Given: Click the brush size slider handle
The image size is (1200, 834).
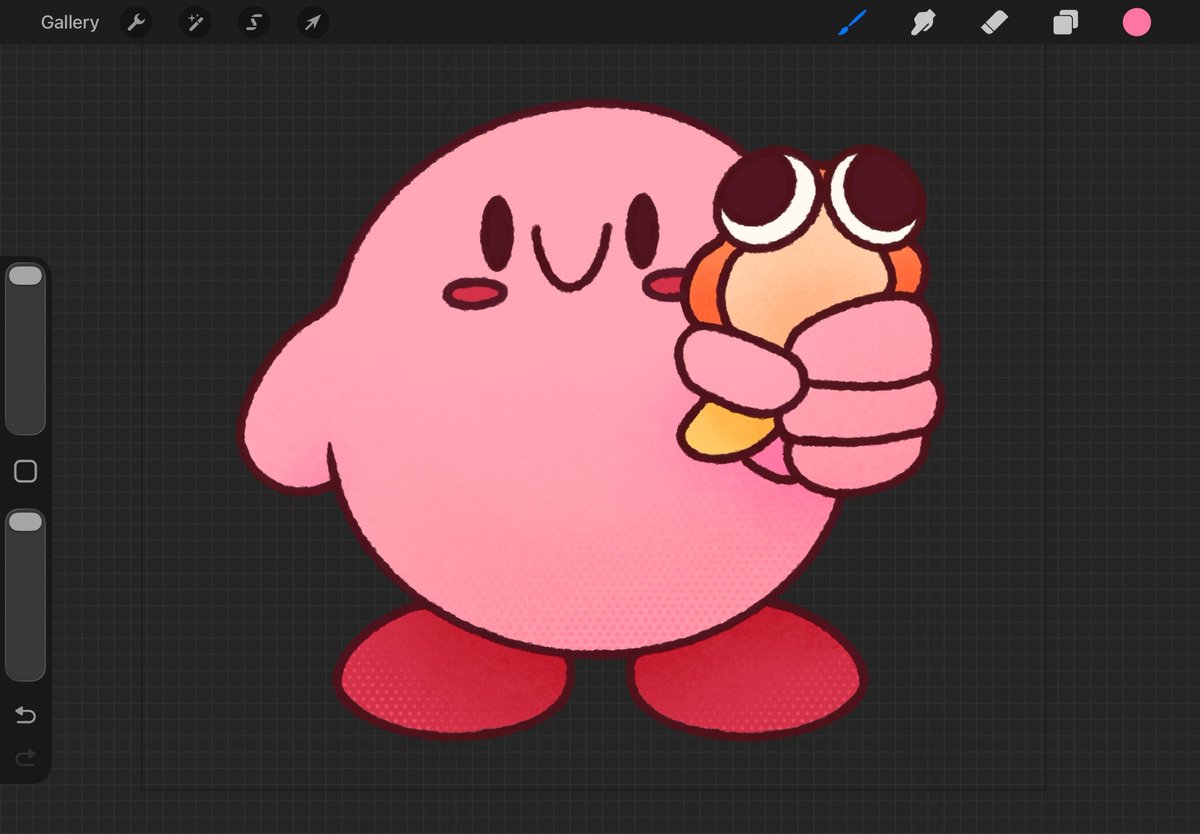Looking at the screenshot, I should tap(25, 275).
